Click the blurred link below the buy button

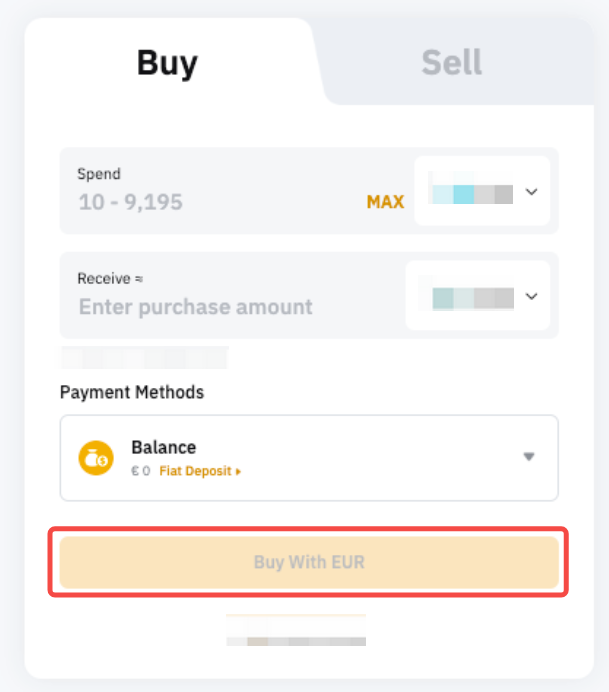tap(296, 630)
